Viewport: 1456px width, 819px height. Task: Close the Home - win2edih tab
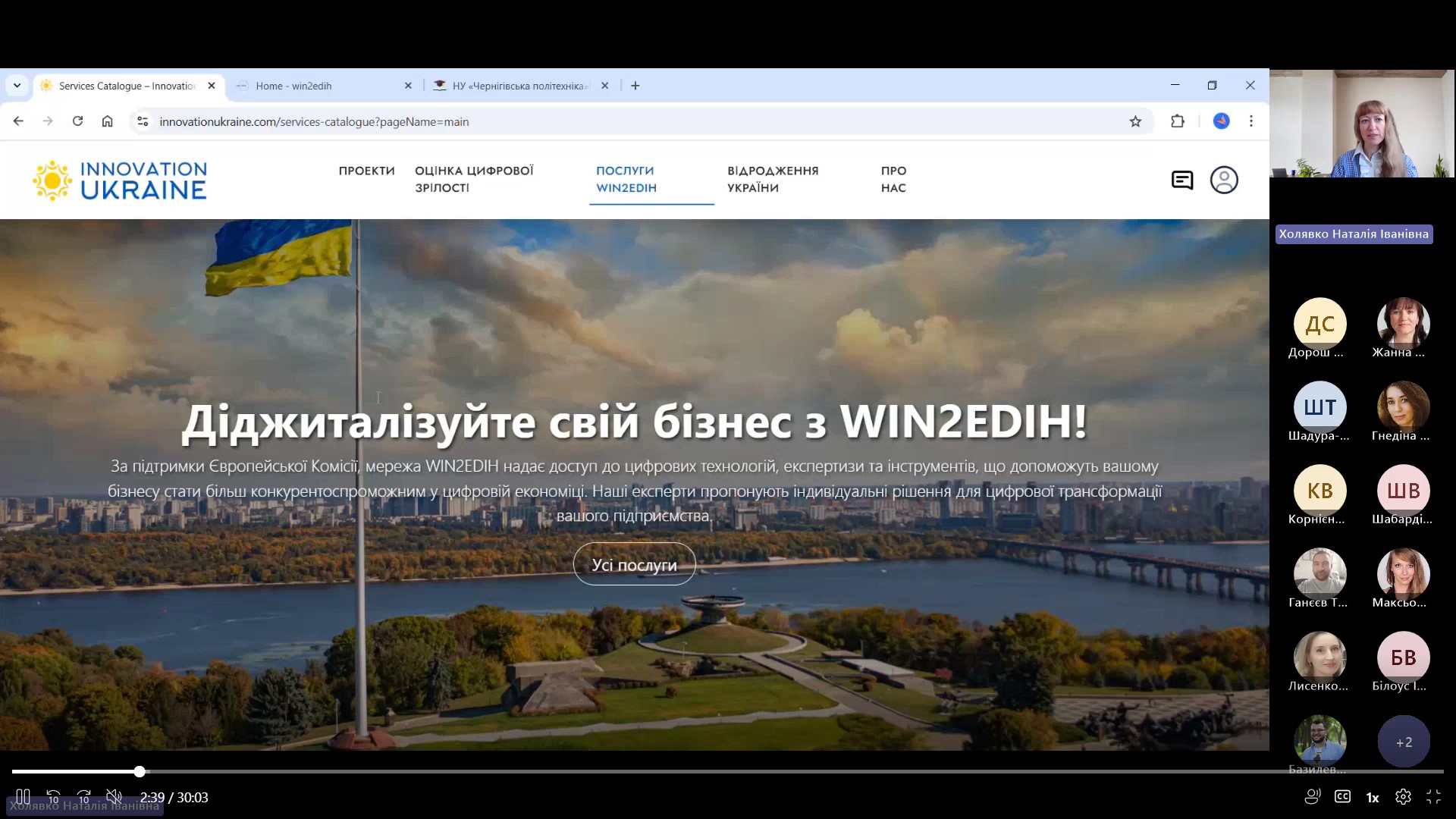(x=408, y=86)
